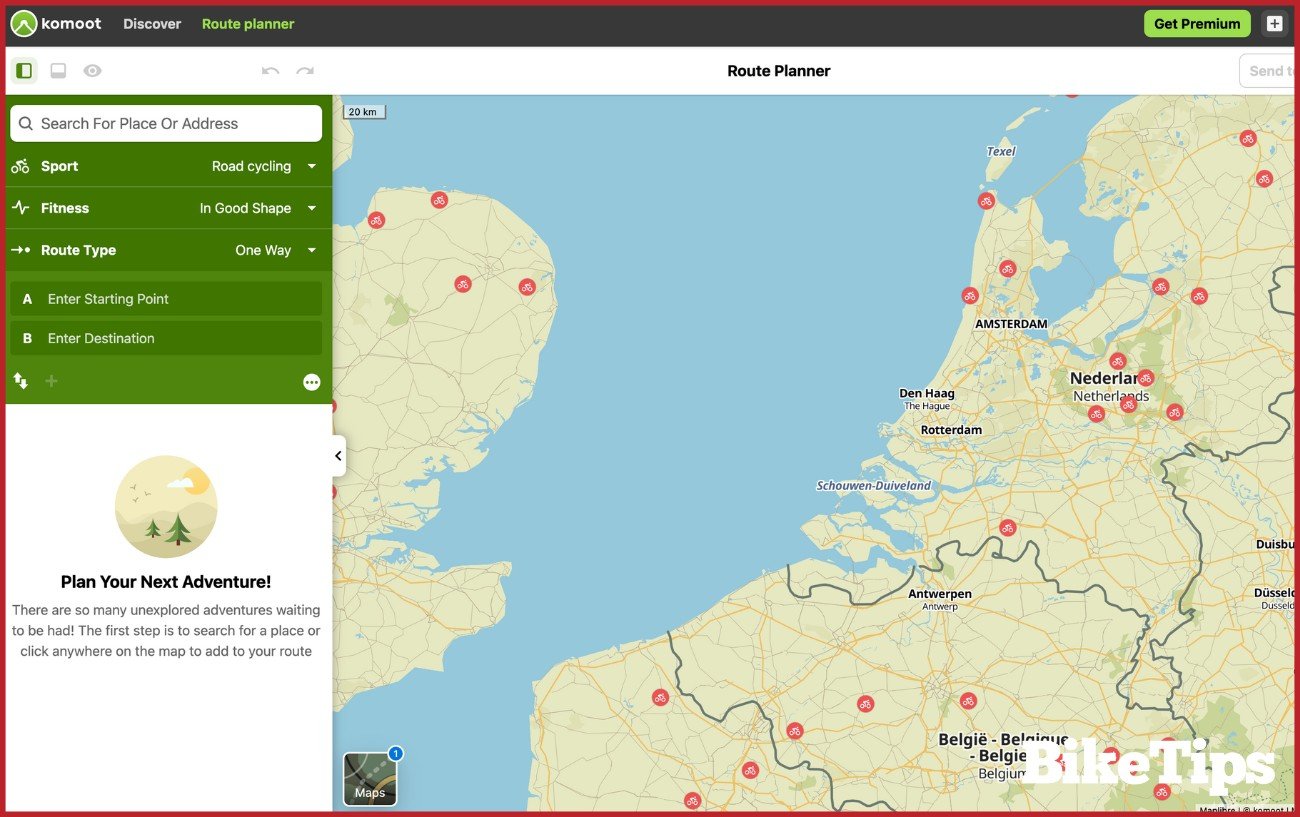Click the search magnifier icon
The height and width of the screenshot is (817, 1300).
point(26,124)
